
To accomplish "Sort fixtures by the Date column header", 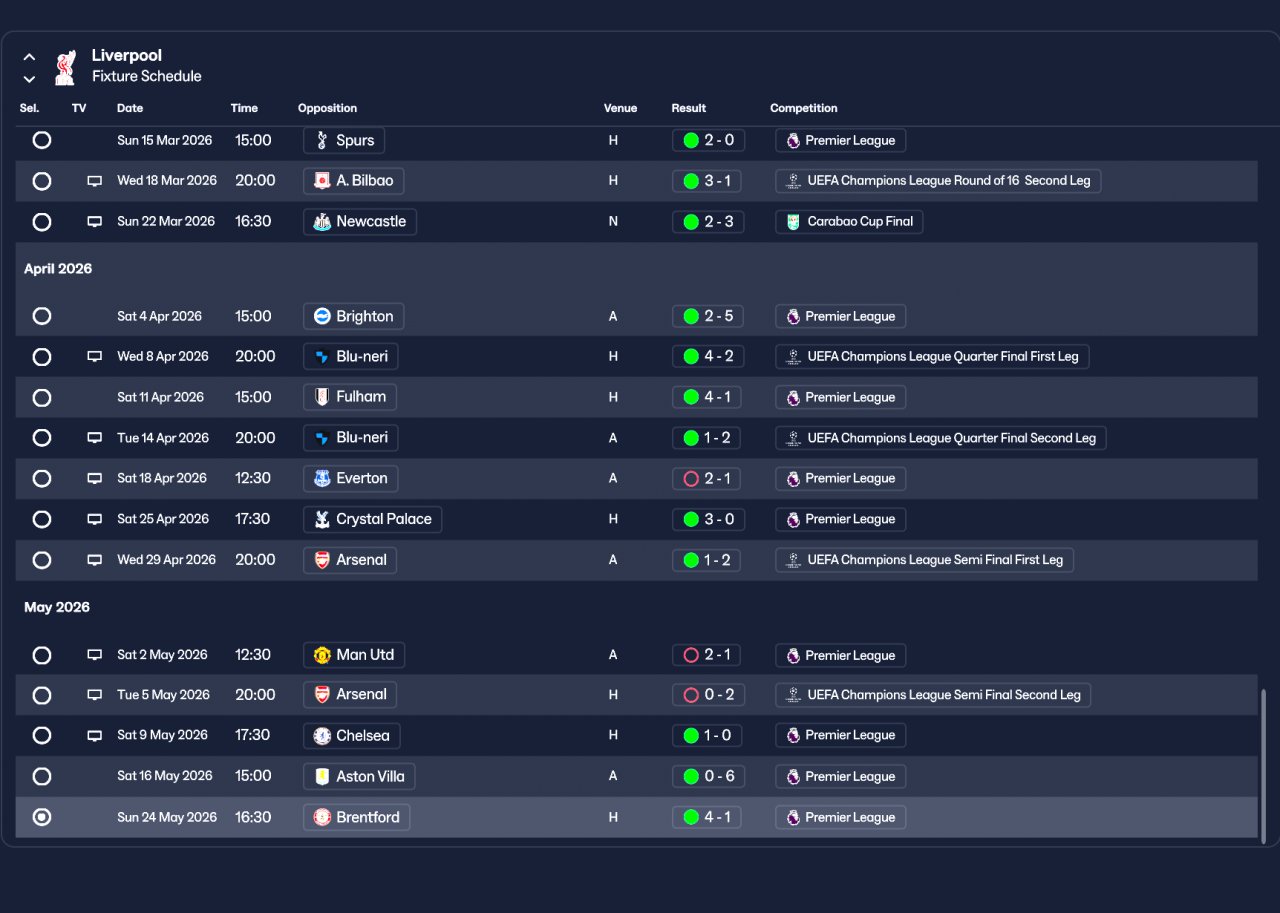I will tap(130, 108).
